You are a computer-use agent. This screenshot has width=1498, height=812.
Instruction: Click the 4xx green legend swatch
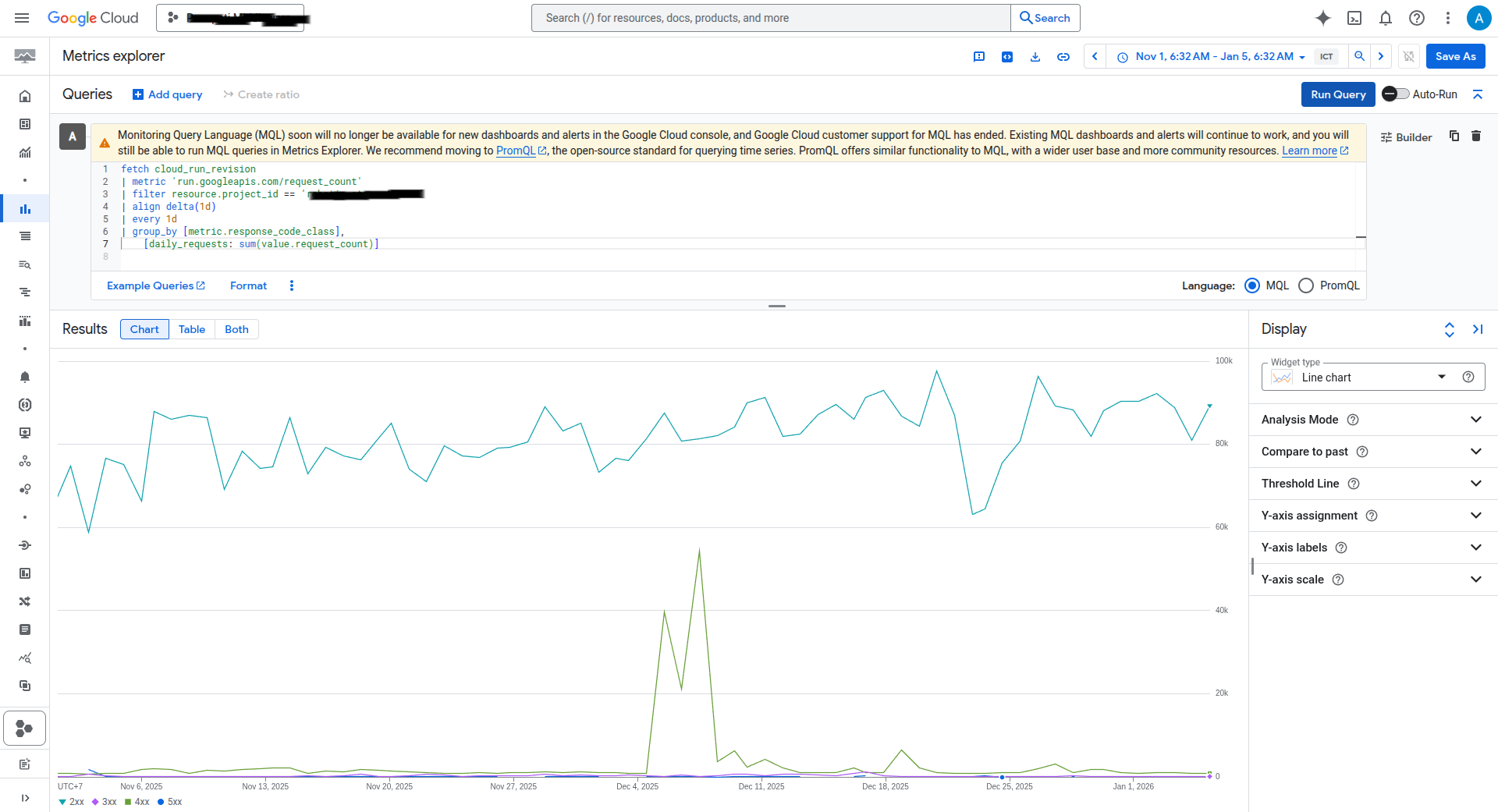[128, 802]
